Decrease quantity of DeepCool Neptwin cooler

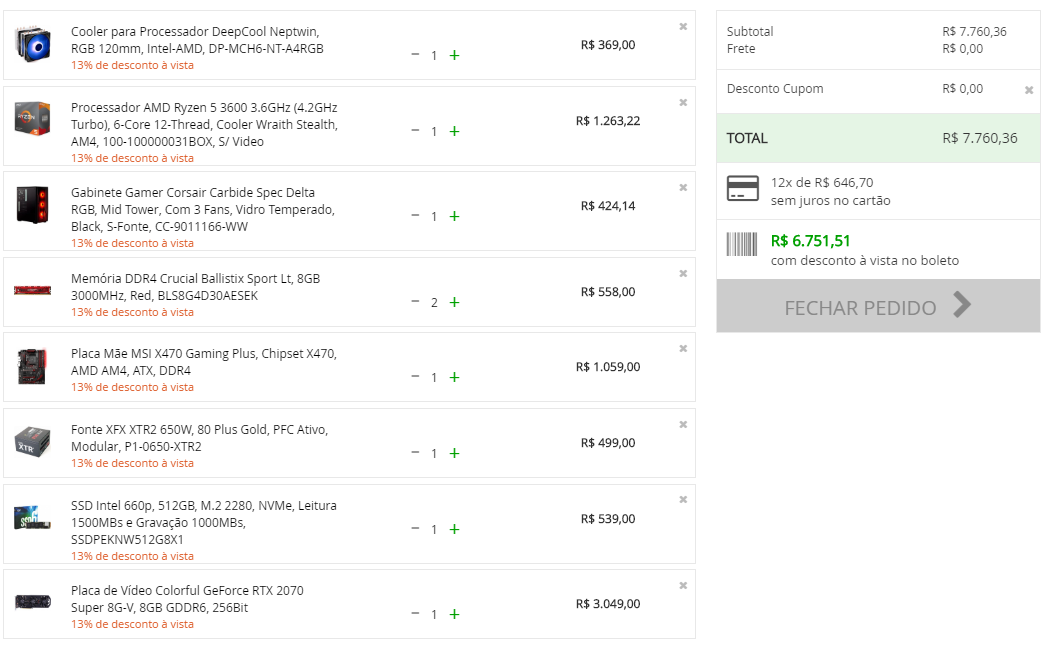click(x=415, y=55)
